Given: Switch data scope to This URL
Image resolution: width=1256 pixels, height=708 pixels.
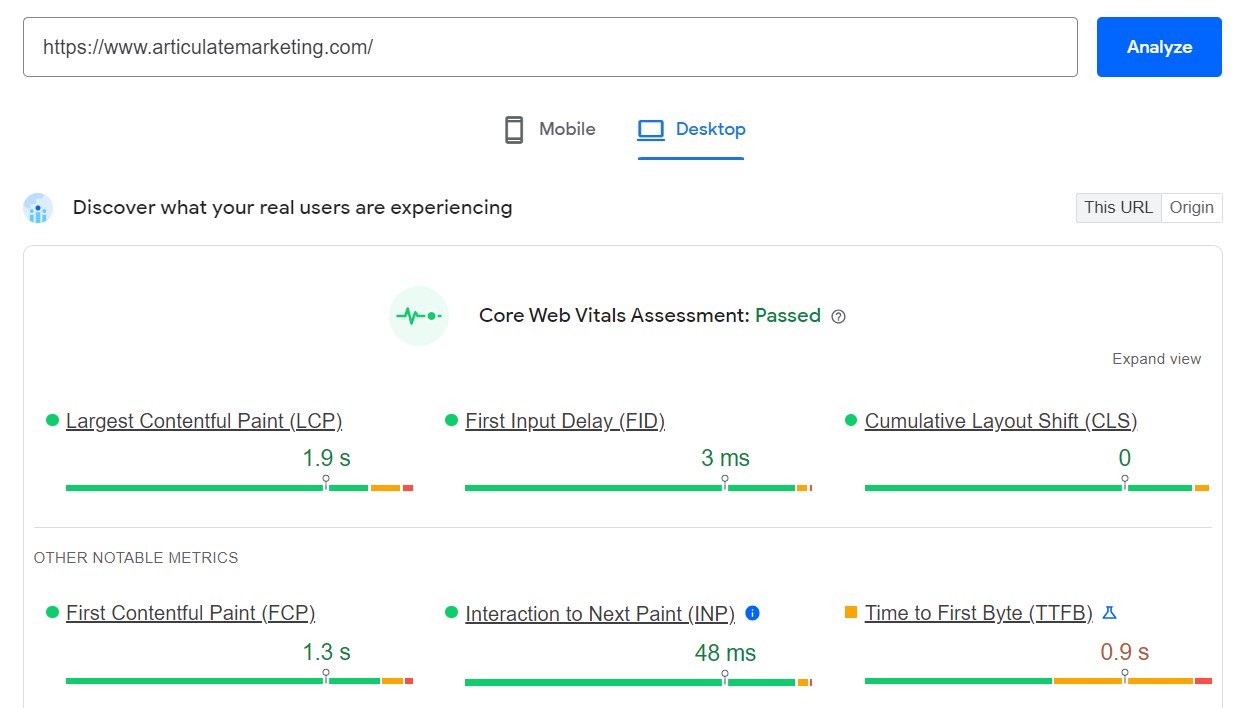Looking at the screenshot, I should tap(1118, 207).
